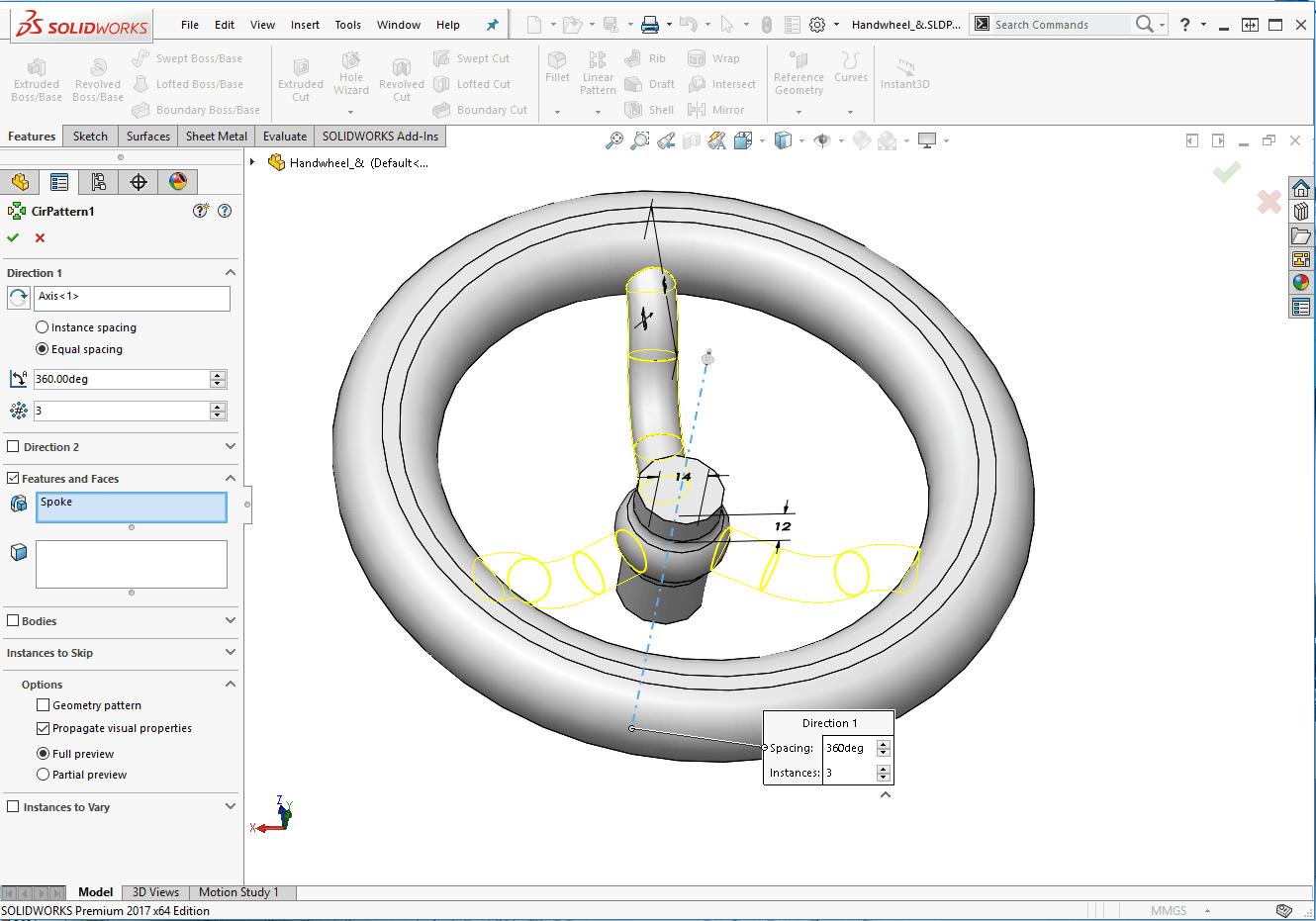Enable the Geometry pattern checkbox

click(44, 705)
